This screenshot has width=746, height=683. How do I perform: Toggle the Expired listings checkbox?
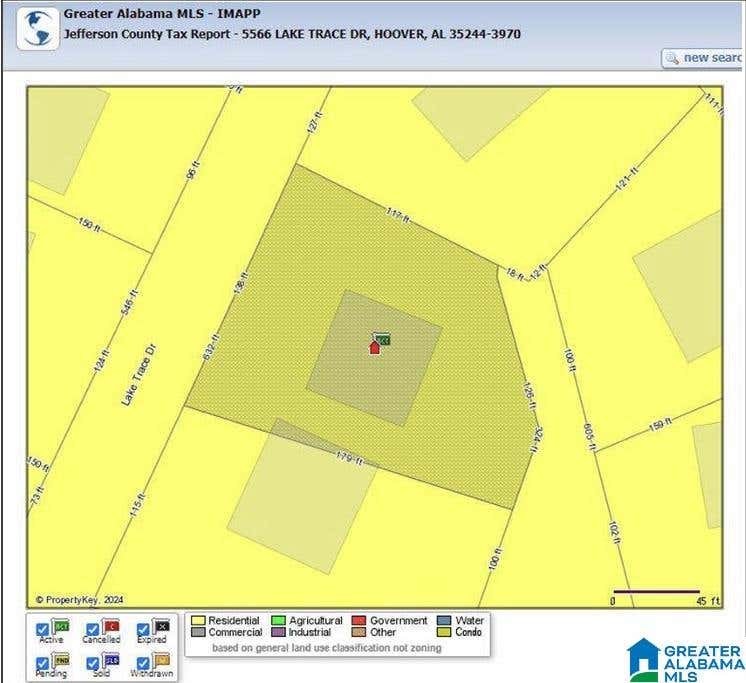pos(143,630)
